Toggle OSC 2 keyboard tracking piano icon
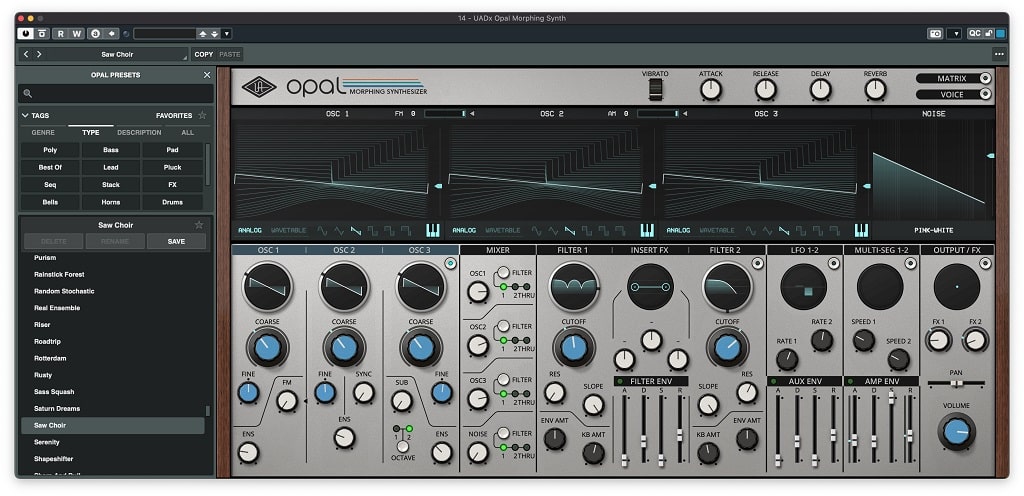Screen dimensions: 1024x496 click(647, 230)
